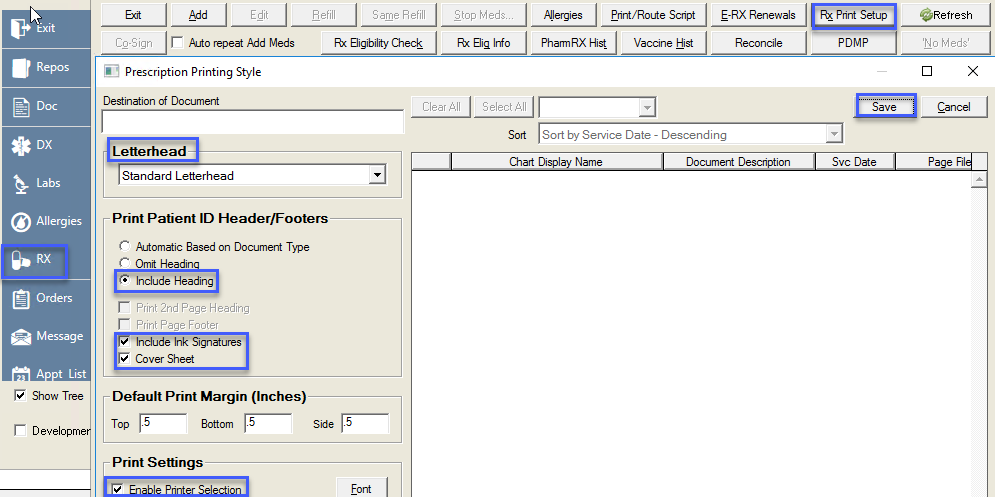
Task: Click the Destination of Document field
Action: [252, 121]
